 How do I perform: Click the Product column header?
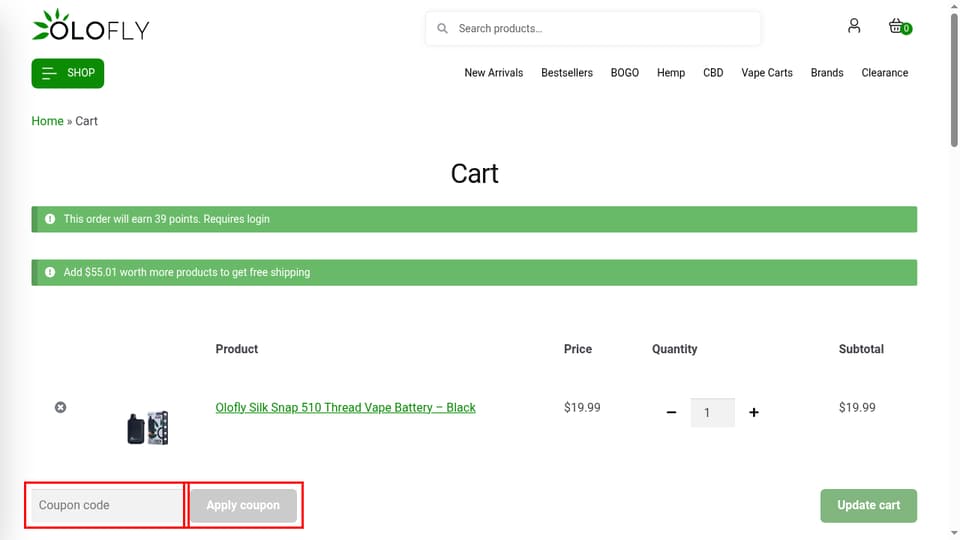pos(236,349)
